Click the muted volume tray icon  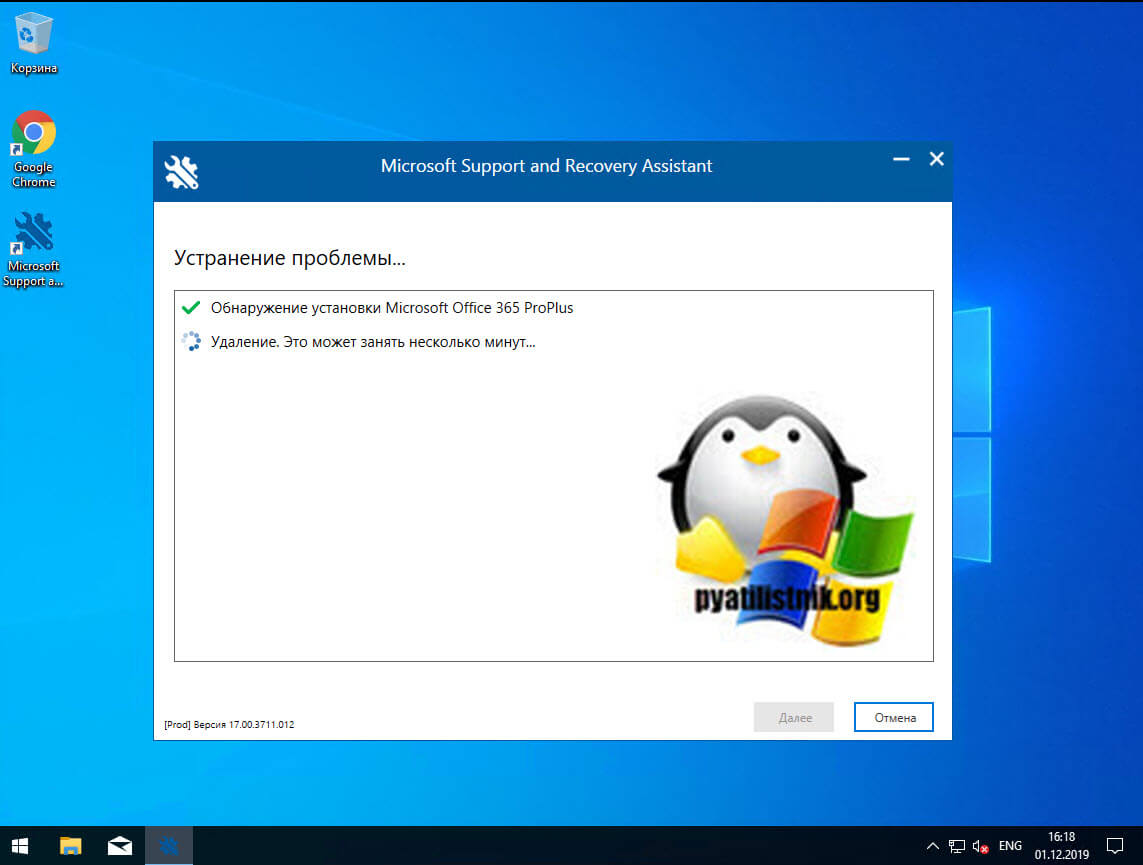[980, 846]
